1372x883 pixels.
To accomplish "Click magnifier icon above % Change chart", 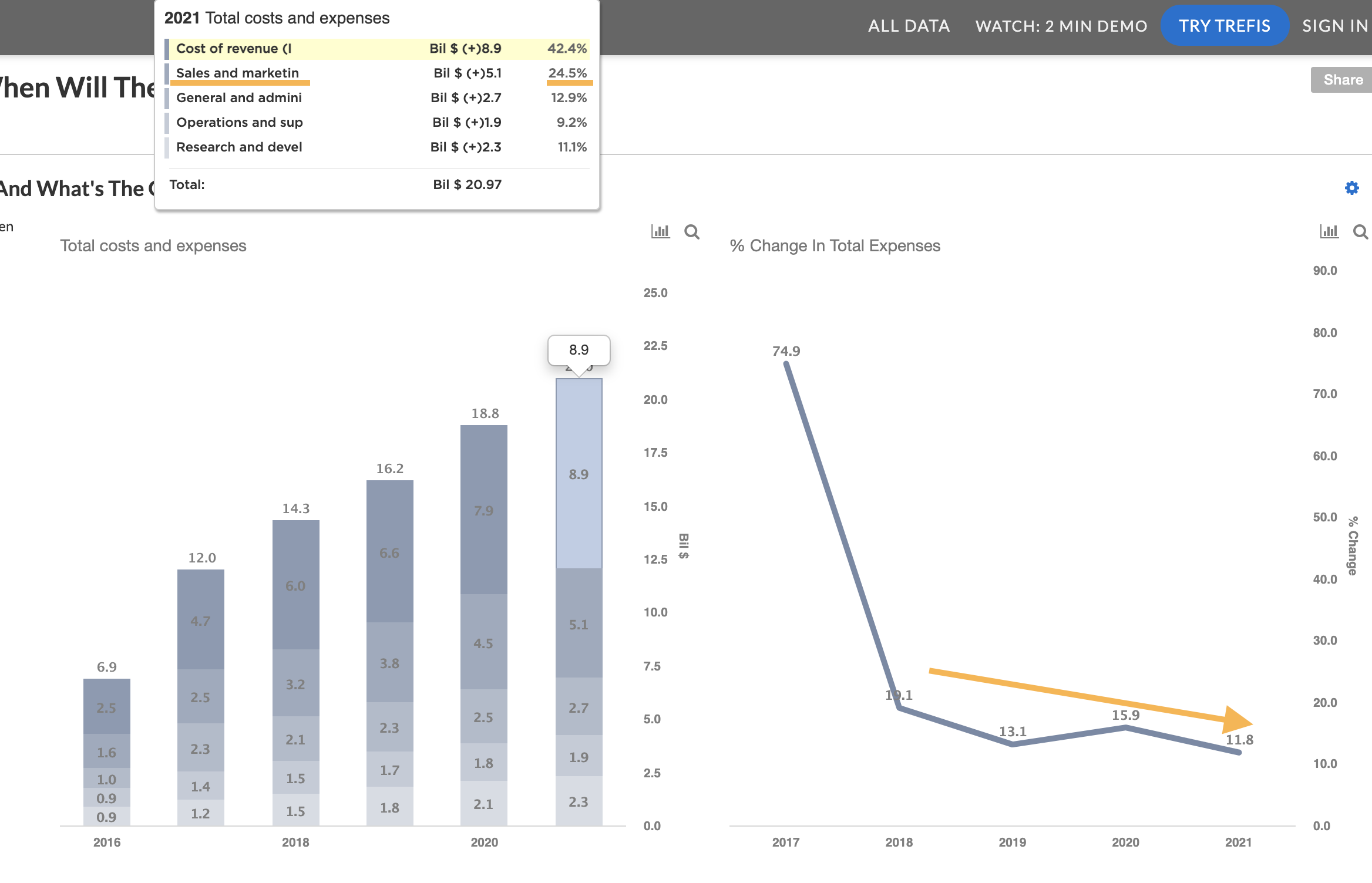I will pos(1360,232).
